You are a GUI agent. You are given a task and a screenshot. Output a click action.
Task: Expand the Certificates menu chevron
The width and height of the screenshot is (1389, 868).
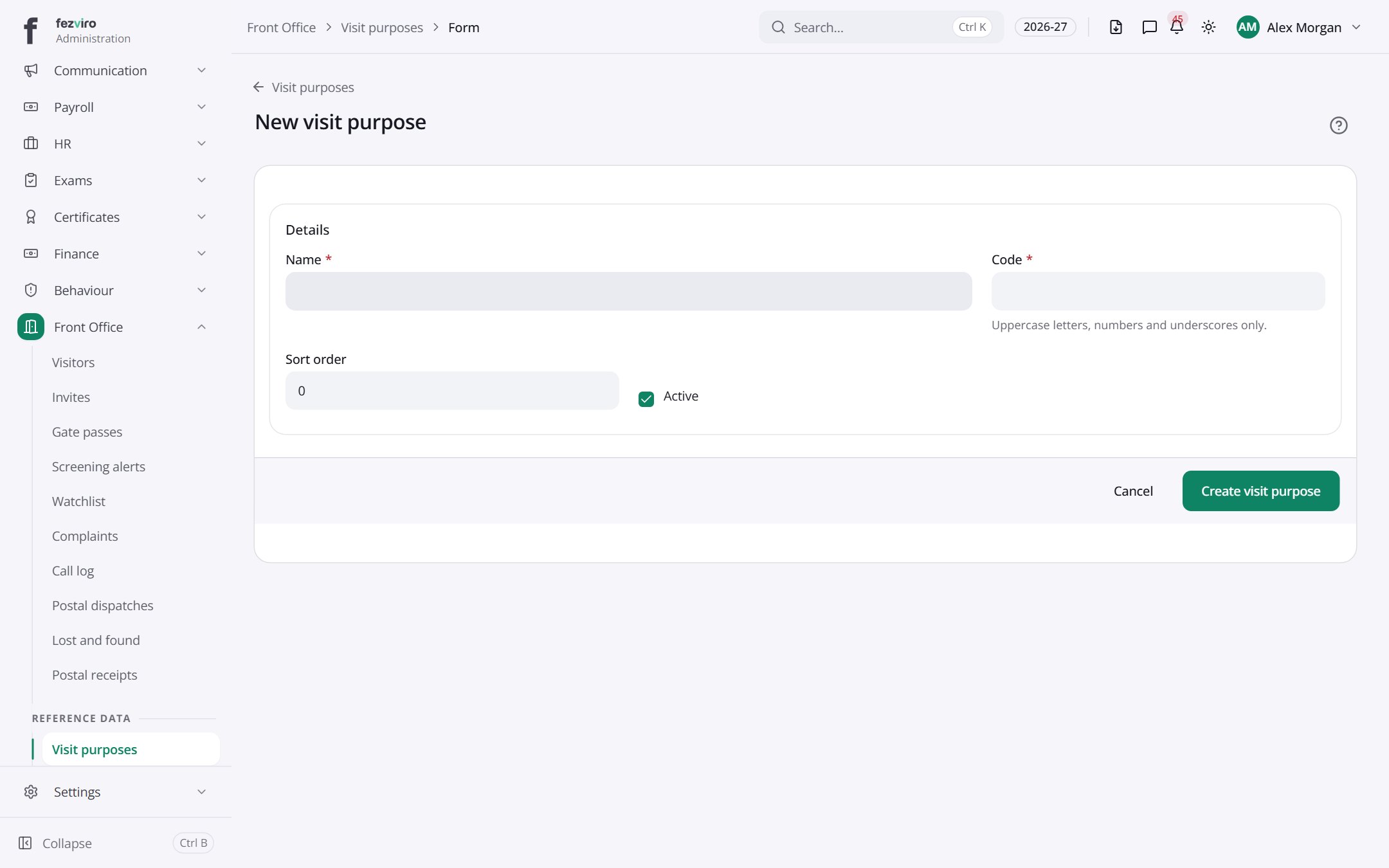click(x=201, y=217)
